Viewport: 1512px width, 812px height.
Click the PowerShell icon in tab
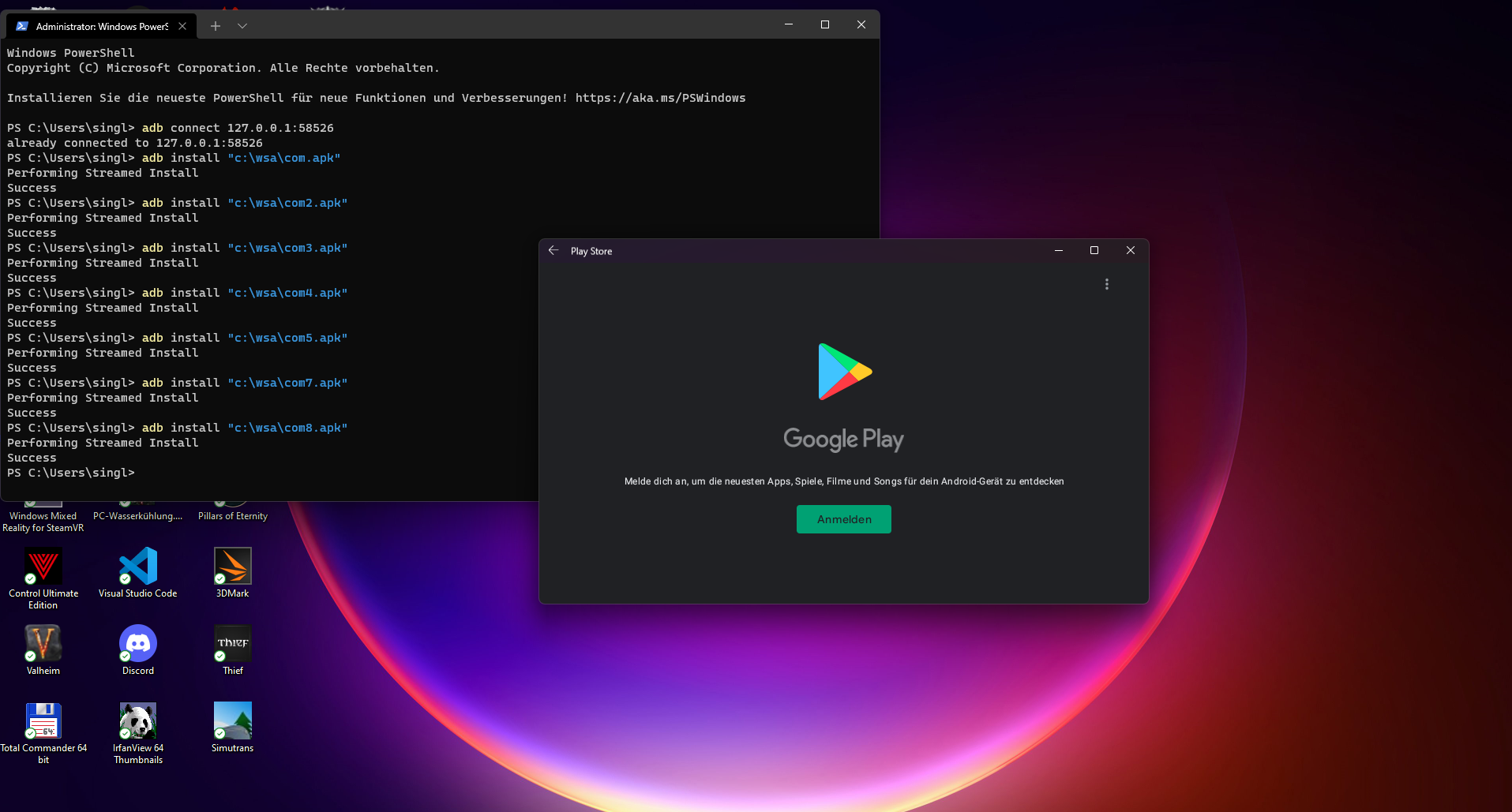pos(22,26)
